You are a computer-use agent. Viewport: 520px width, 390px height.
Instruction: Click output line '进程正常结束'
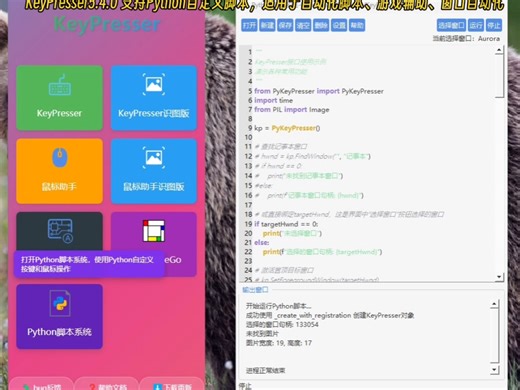tap(265, 370)
